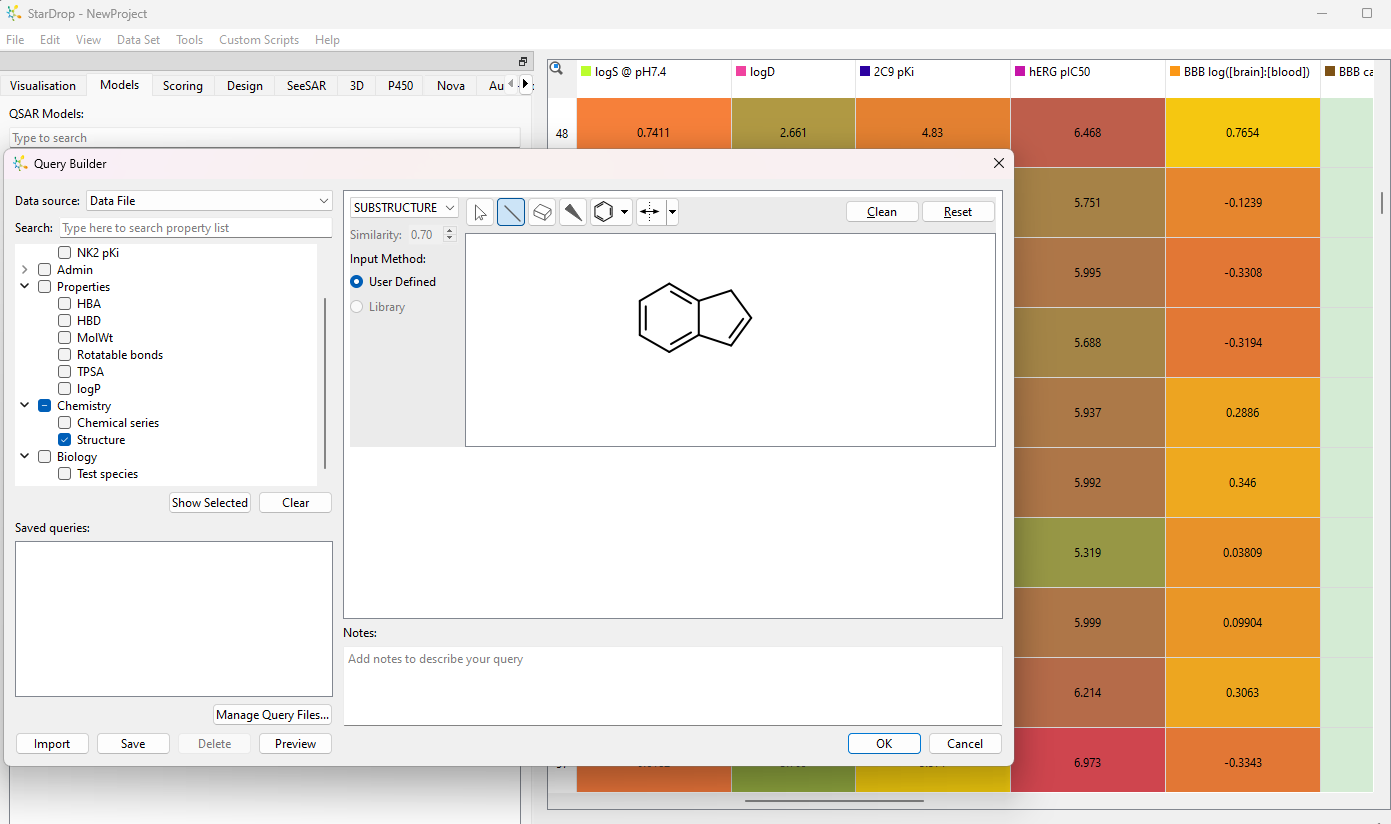Cancel the Query Builder dialog
This screenshot has width=1391, height=824.
click(x=965, y=744)
